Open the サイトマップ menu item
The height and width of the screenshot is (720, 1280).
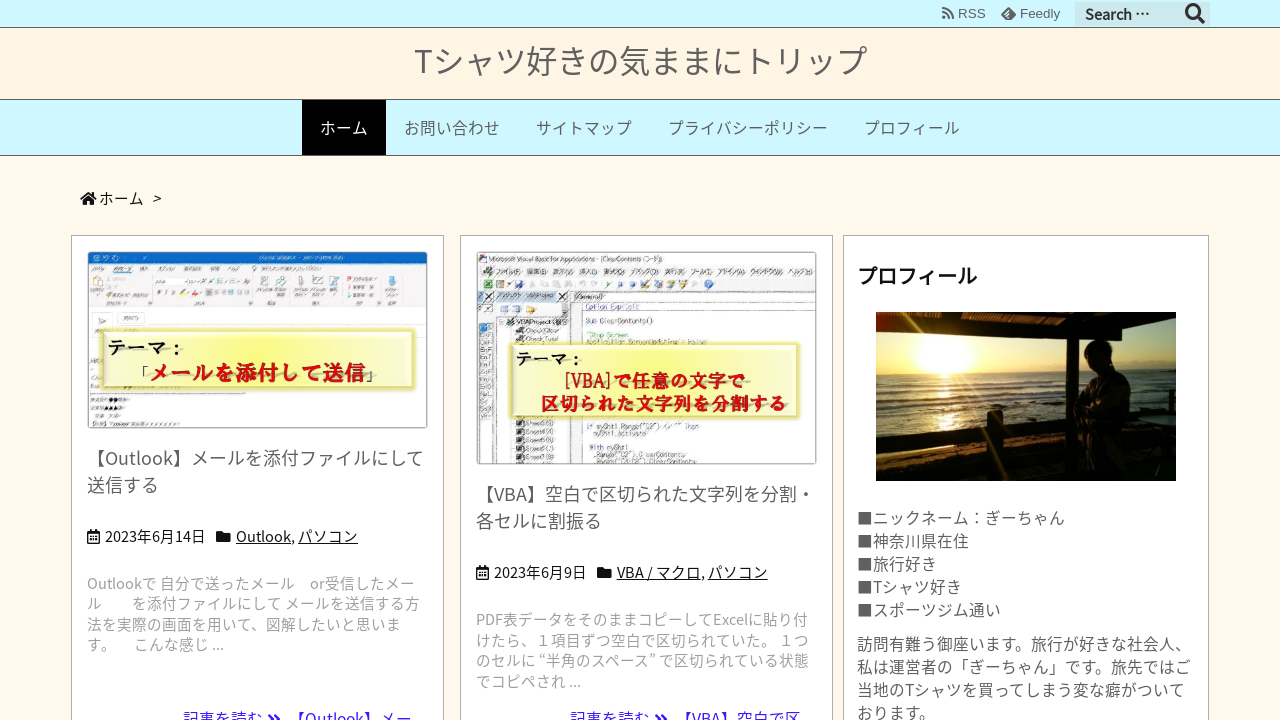coord(584,128)
